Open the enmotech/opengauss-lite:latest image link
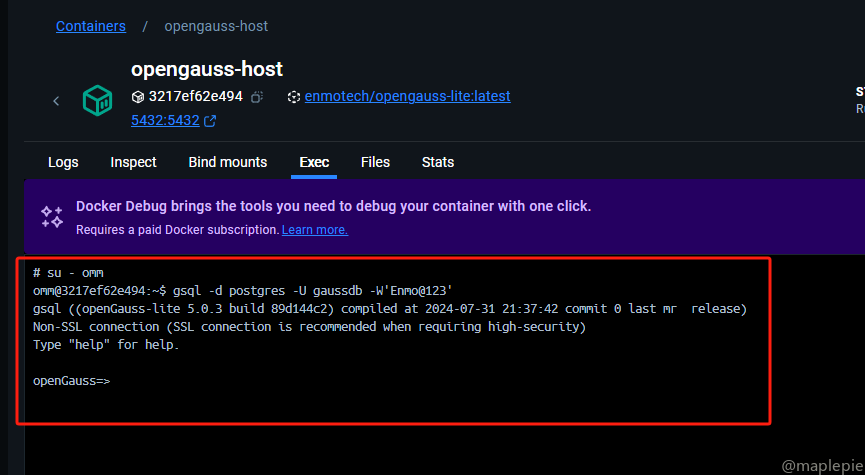The height and width of the screenshot is (475, 865). click(408, 97)
